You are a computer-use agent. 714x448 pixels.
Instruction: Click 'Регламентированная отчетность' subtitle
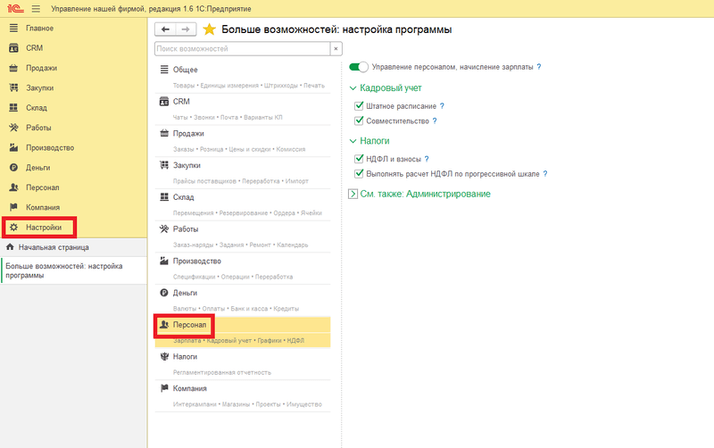222,372
